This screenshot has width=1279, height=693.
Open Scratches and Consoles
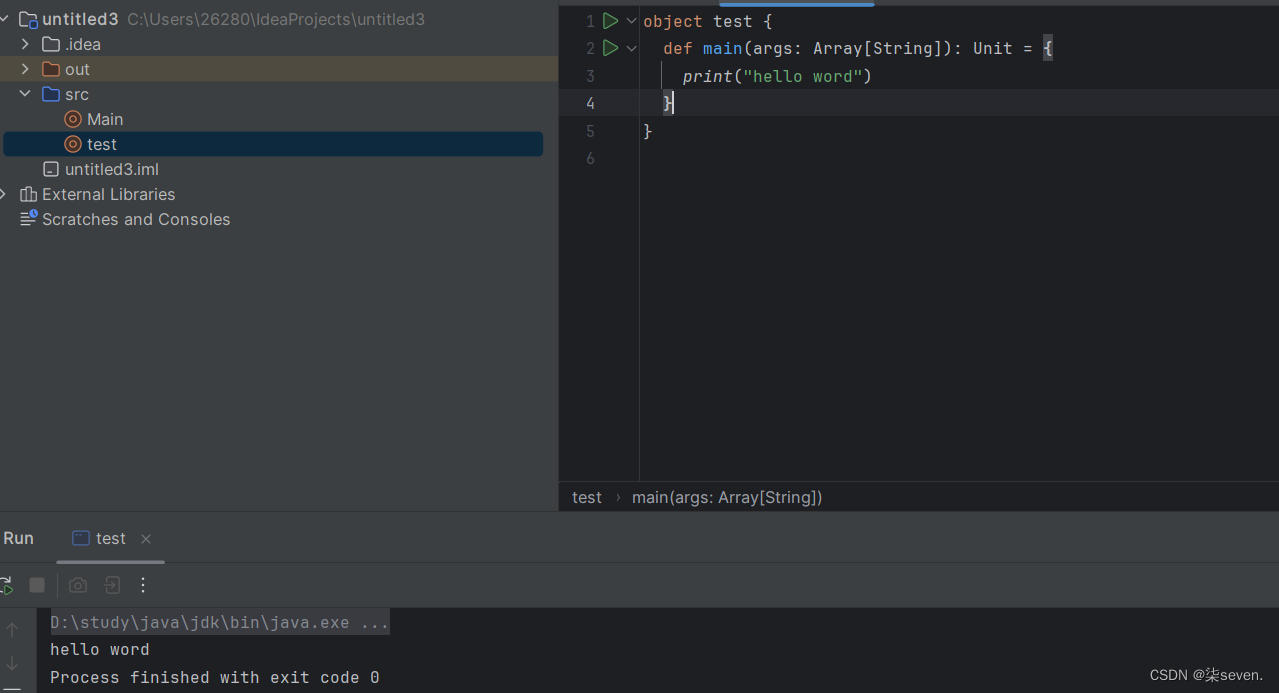(134, 219)
